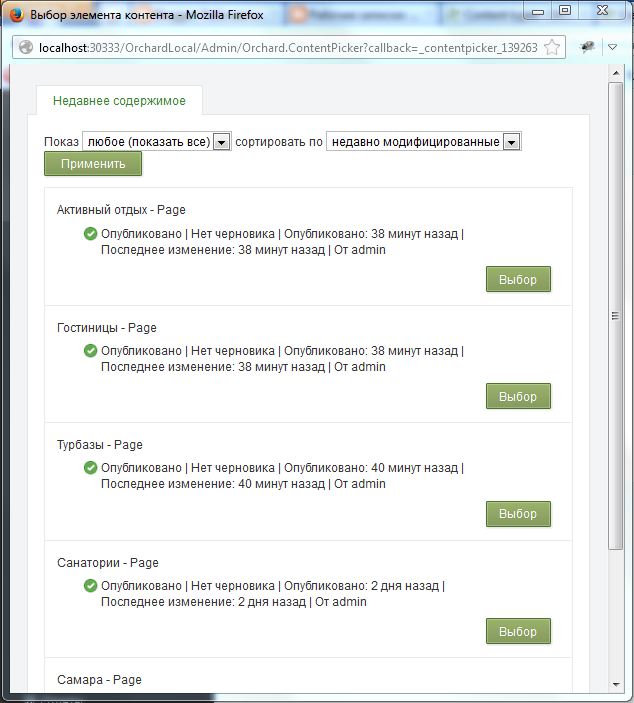The height and width of the screenshot is (703, 634).
Task: Click the Применить button
Action: (93, 164)
